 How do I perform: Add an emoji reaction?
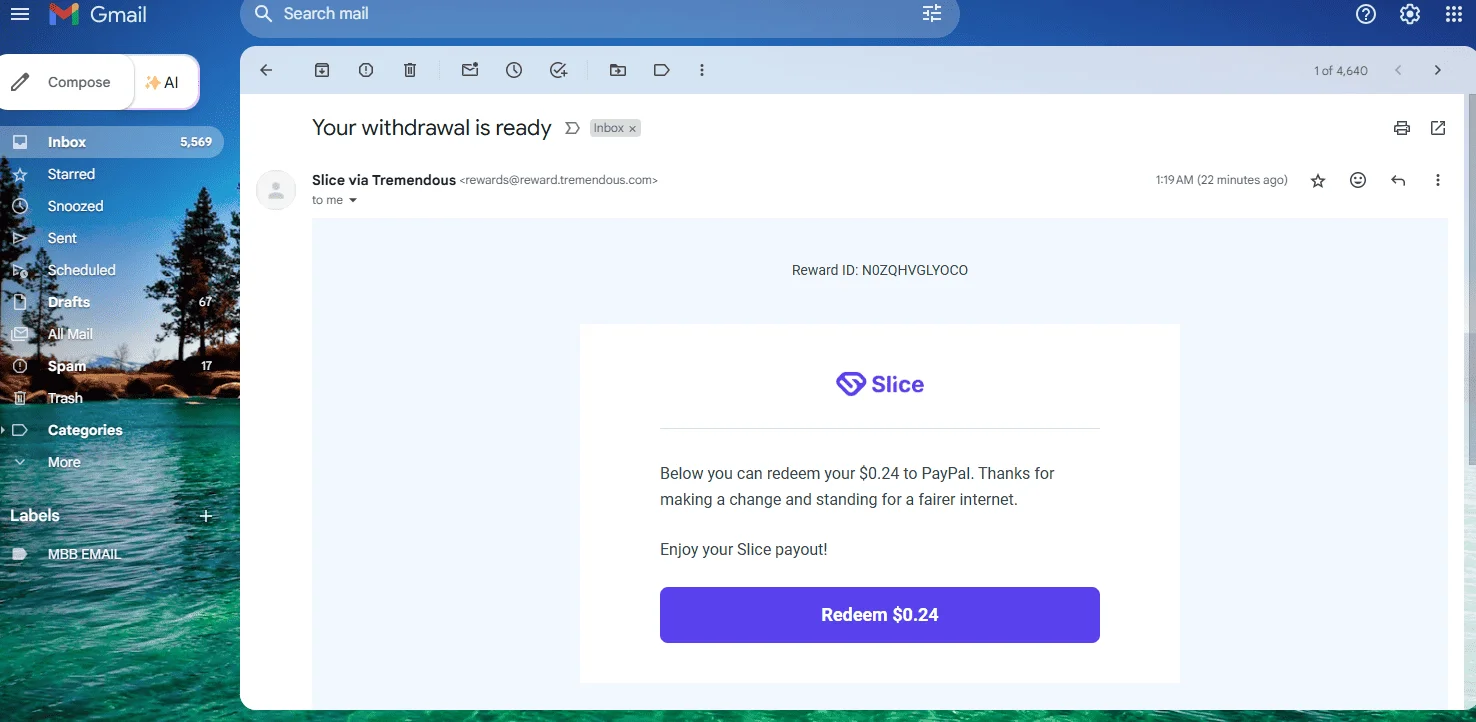point(1358,180)
